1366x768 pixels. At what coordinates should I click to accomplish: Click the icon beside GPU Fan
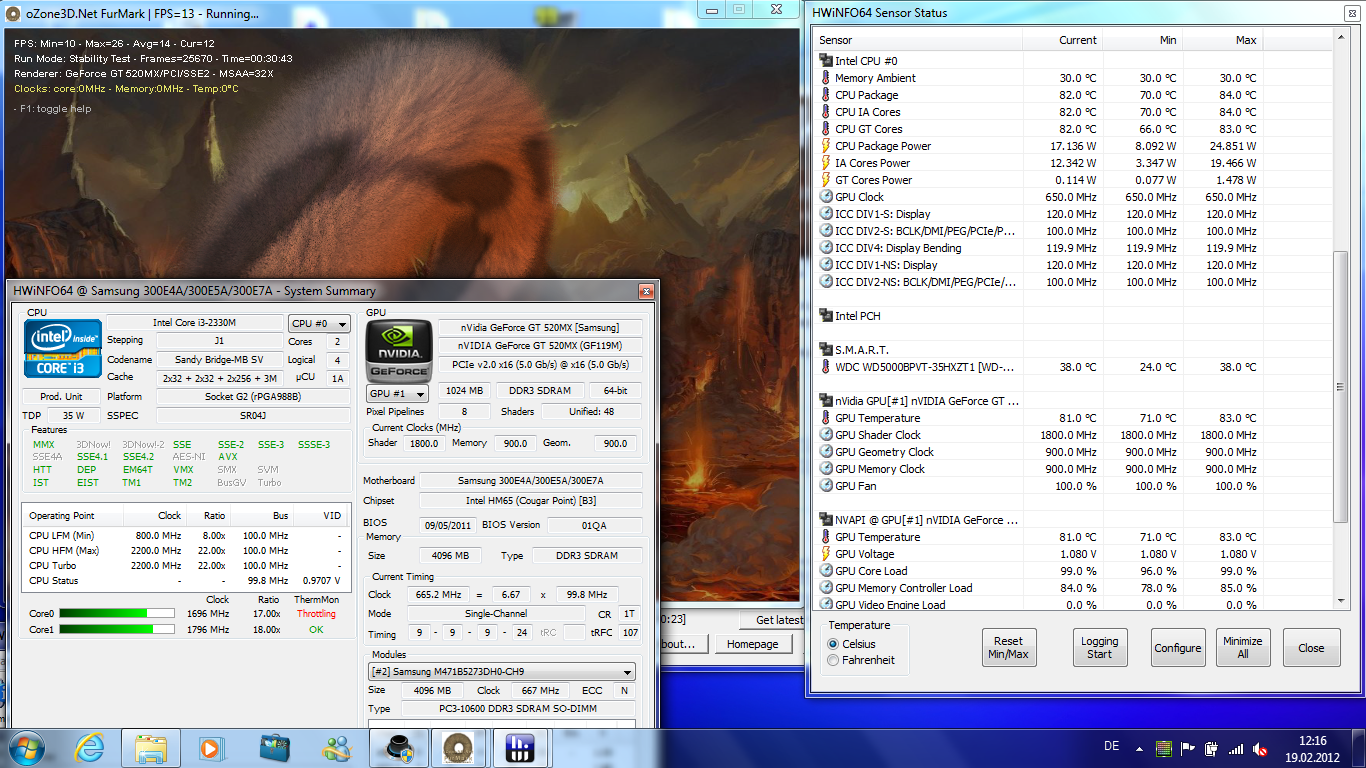click(x=826, y=486)
